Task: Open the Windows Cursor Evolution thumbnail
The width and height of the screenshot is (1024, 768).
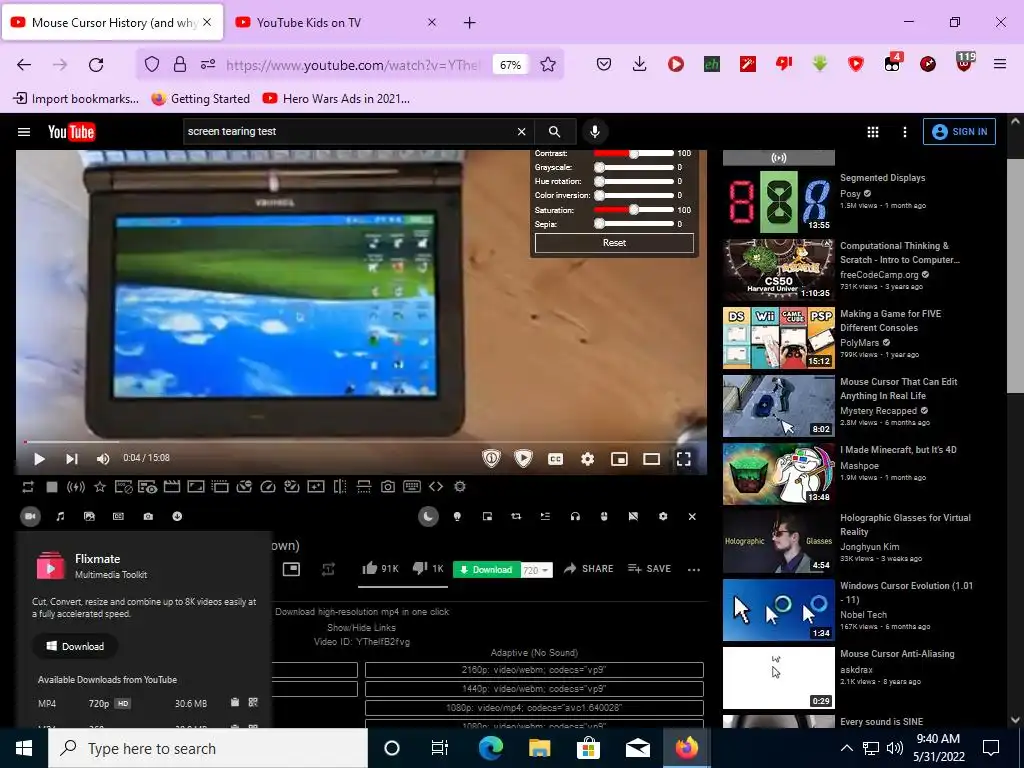Action: point(779,610)
